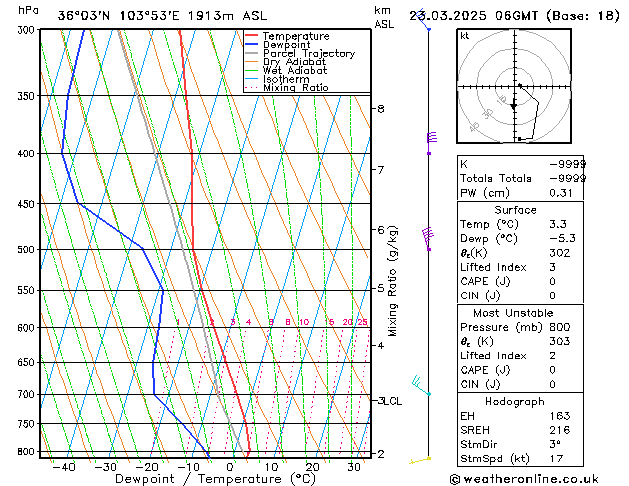Click the '500' pressure axis label
The width and height of the screenshot is (629, 486).
[x=28, y=249]
